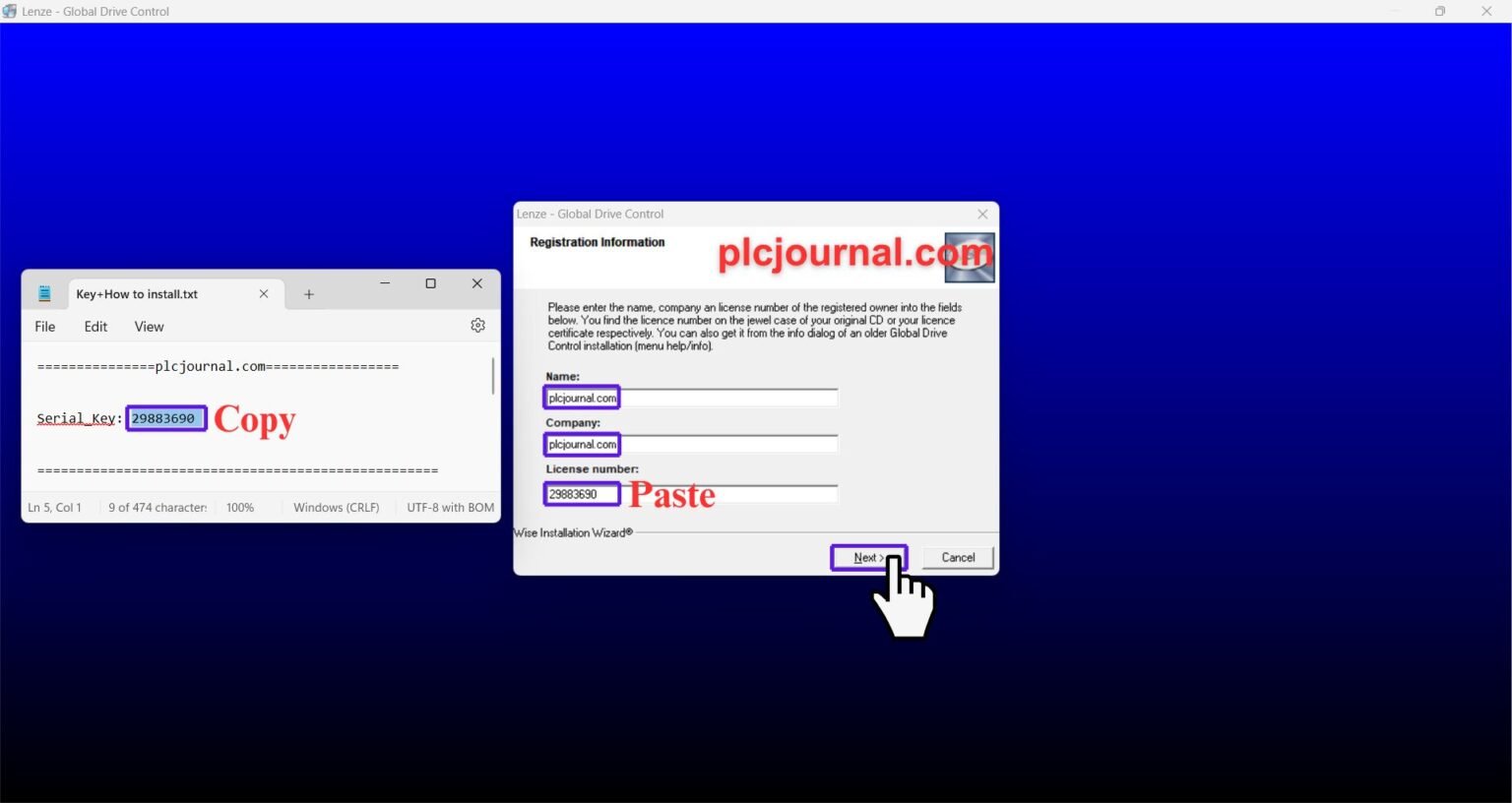Select the License number field
Viewport: 1512px width, 803px height.
click(728, 494)
